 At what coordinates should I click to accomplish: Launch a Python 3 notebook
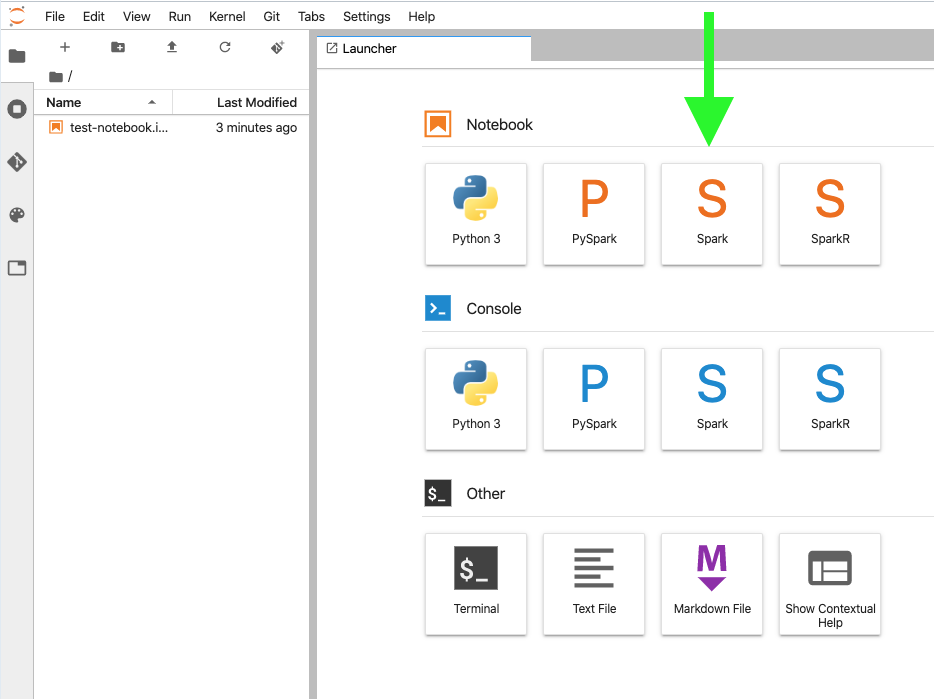(x=476, y=214)
